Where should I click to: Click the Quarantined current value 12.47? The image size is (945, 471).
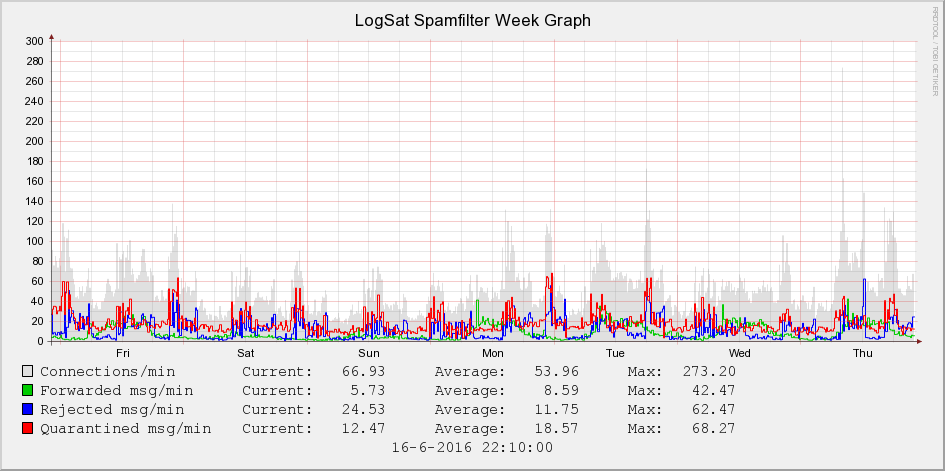363,429
